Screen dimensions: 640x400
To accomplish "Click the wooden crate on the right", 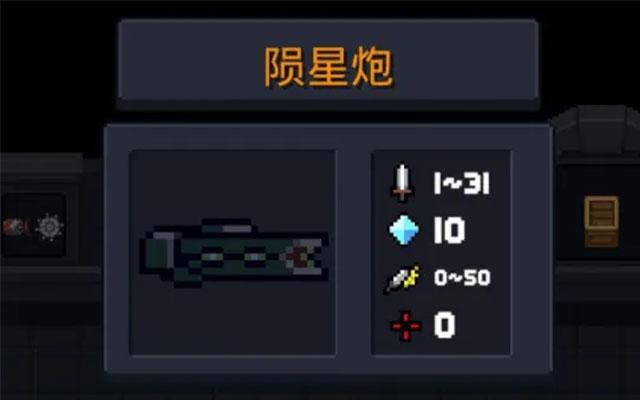I will (x=601, y=222).
